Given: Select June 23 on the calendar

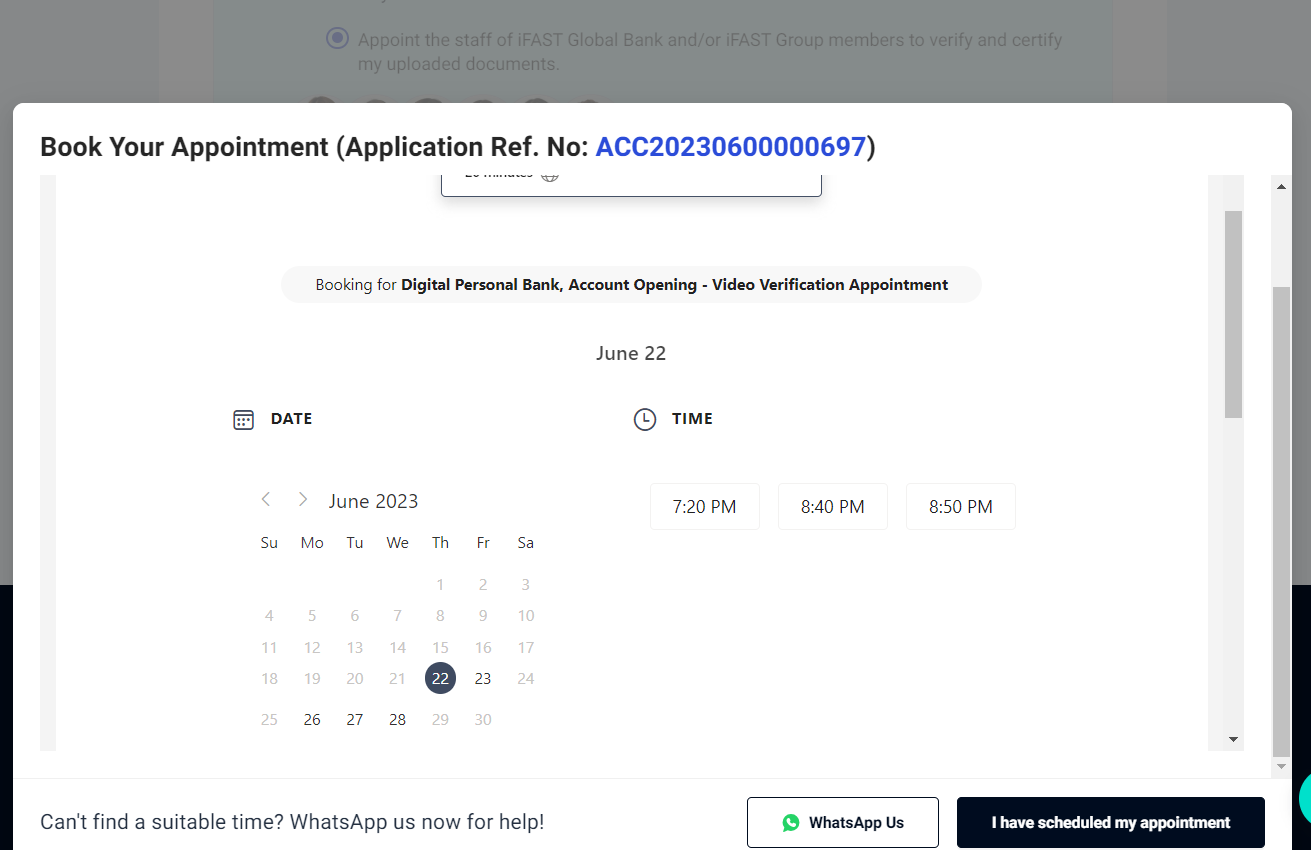Looking at the screenshot, I should (483, 679).
